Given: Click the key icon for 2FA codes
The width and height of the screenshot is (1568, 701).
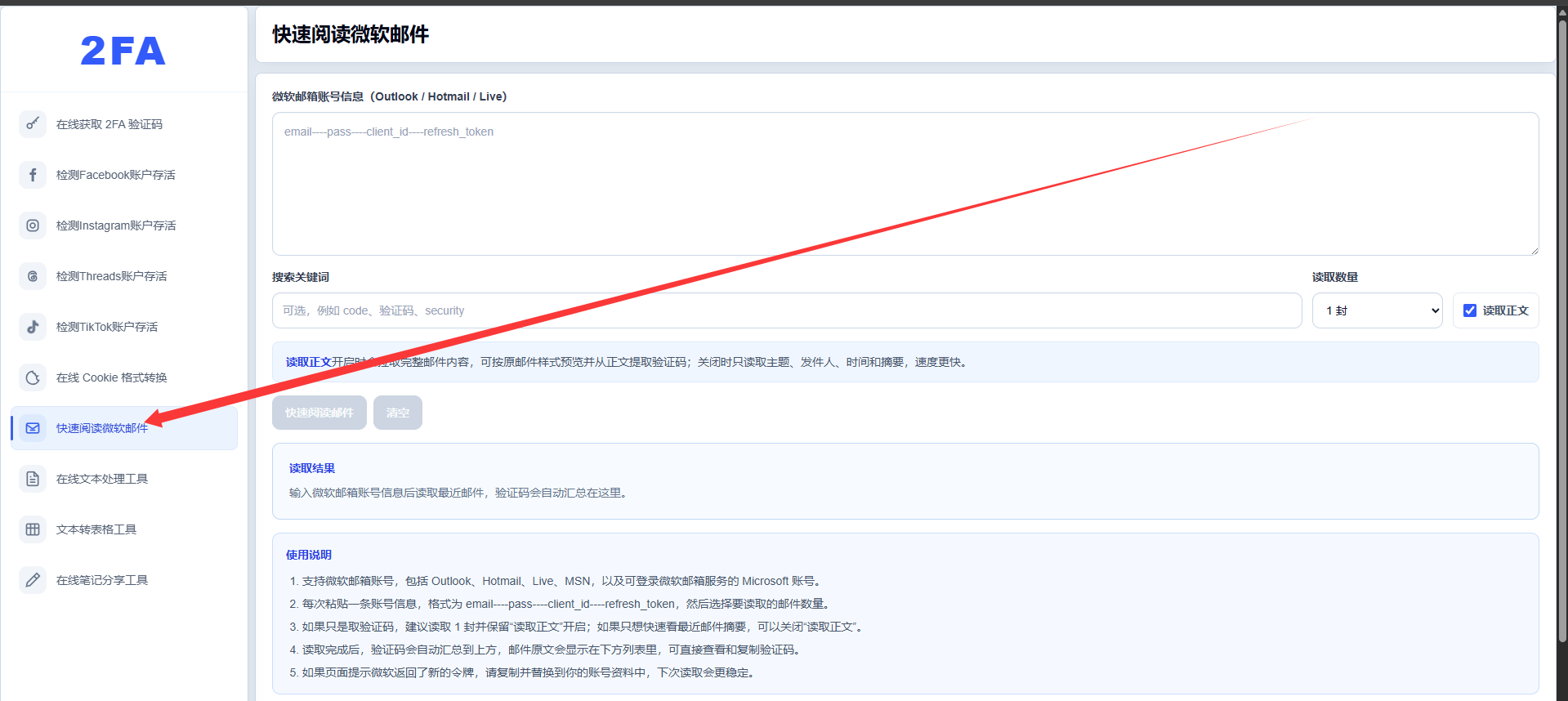Looking at the screenshot, I should pyautogui.click(x=33, y=124).
